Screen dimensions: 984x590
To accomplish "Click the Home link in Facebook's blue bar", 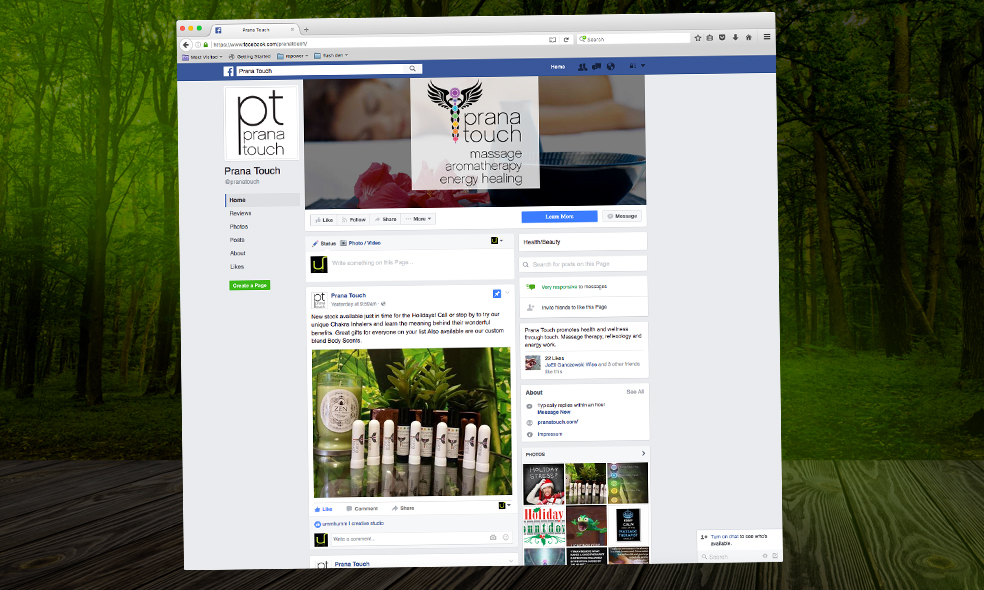I will tap(557, 67).
